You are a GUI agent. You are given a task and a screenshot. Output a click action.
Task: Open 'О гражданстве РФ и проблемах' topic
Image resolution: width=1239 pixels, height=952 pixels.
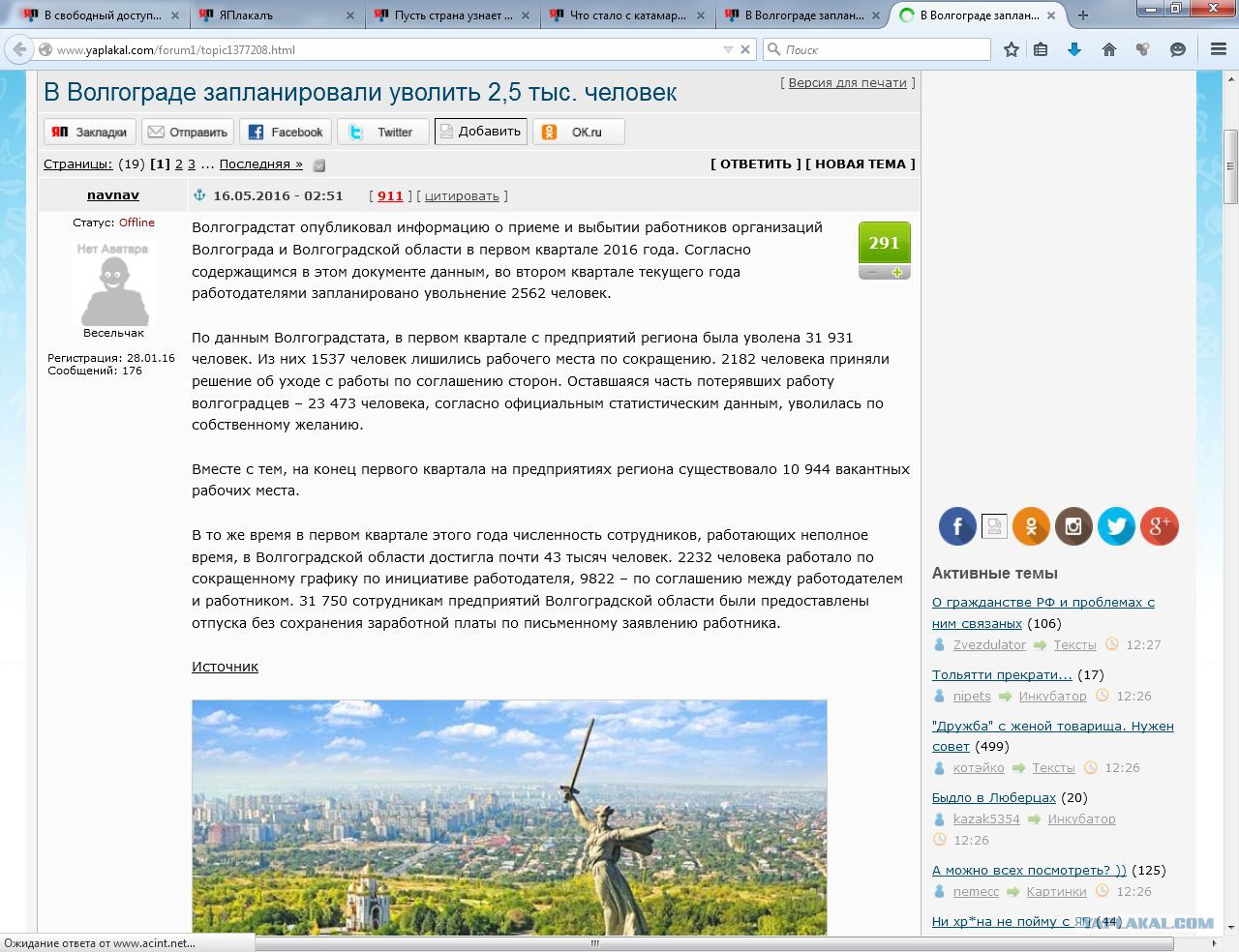tap(1043, 612)
